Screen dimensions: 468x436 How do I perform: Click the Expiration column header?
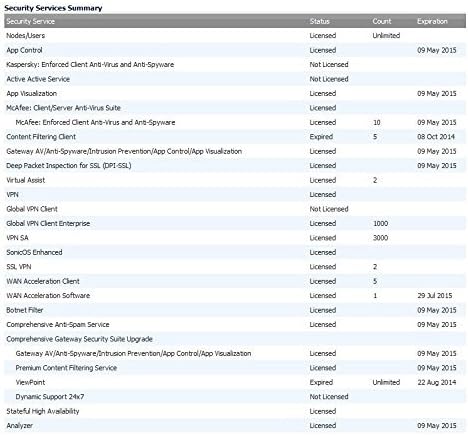pyautogui.click(x=432, y=21)
